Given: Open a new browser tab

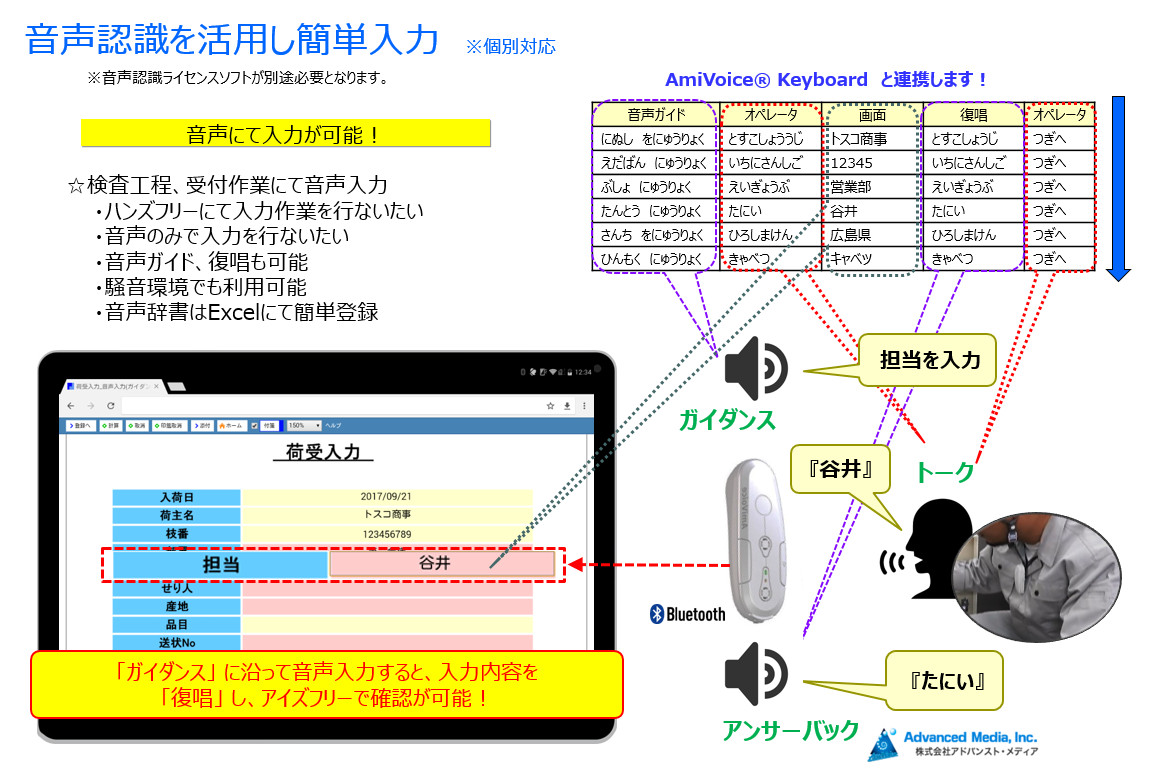Looking at the screenshot, I should [x=176, y=386].
